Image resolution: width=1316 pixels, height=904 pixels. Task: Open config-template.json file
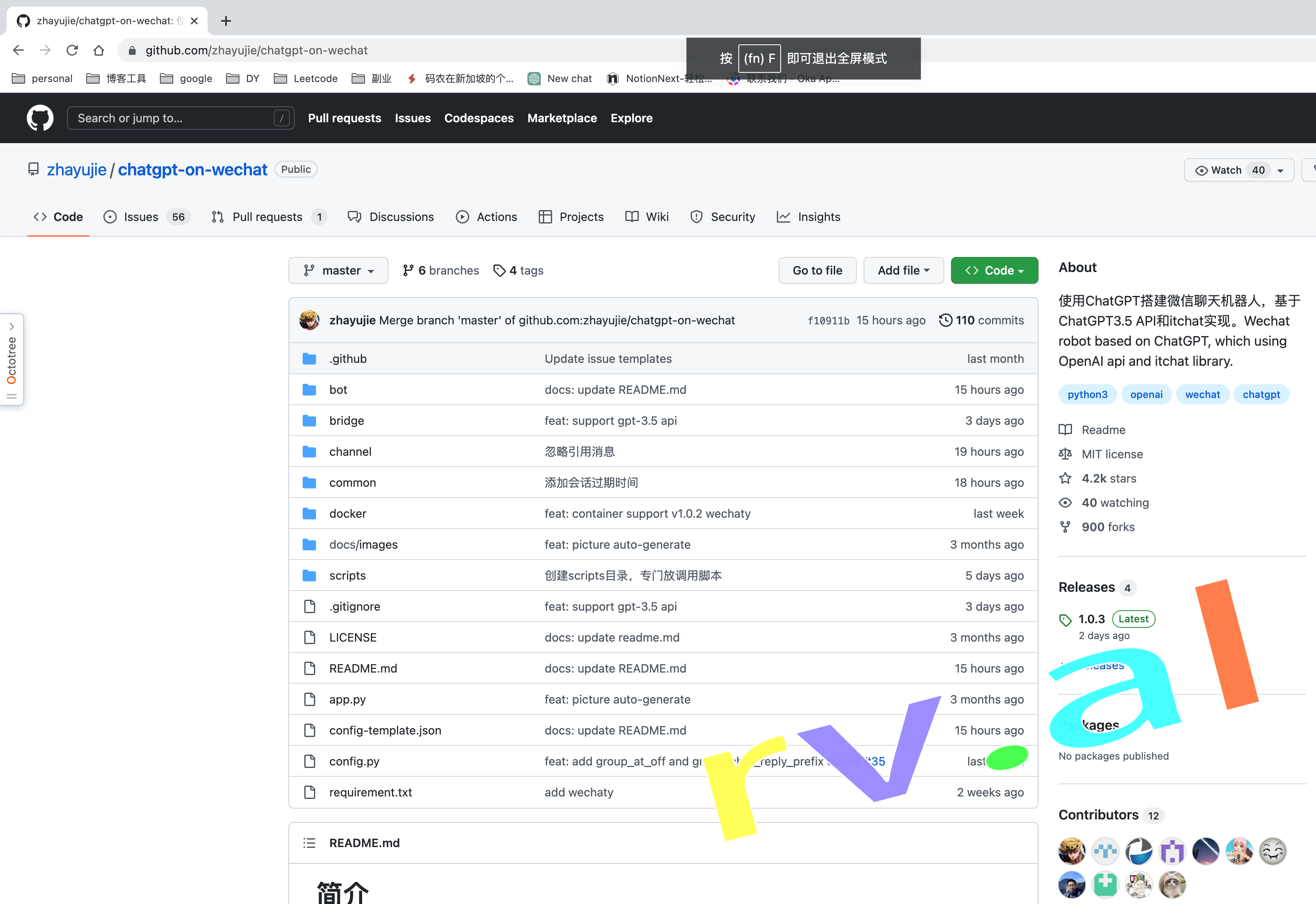click(385, 731)
